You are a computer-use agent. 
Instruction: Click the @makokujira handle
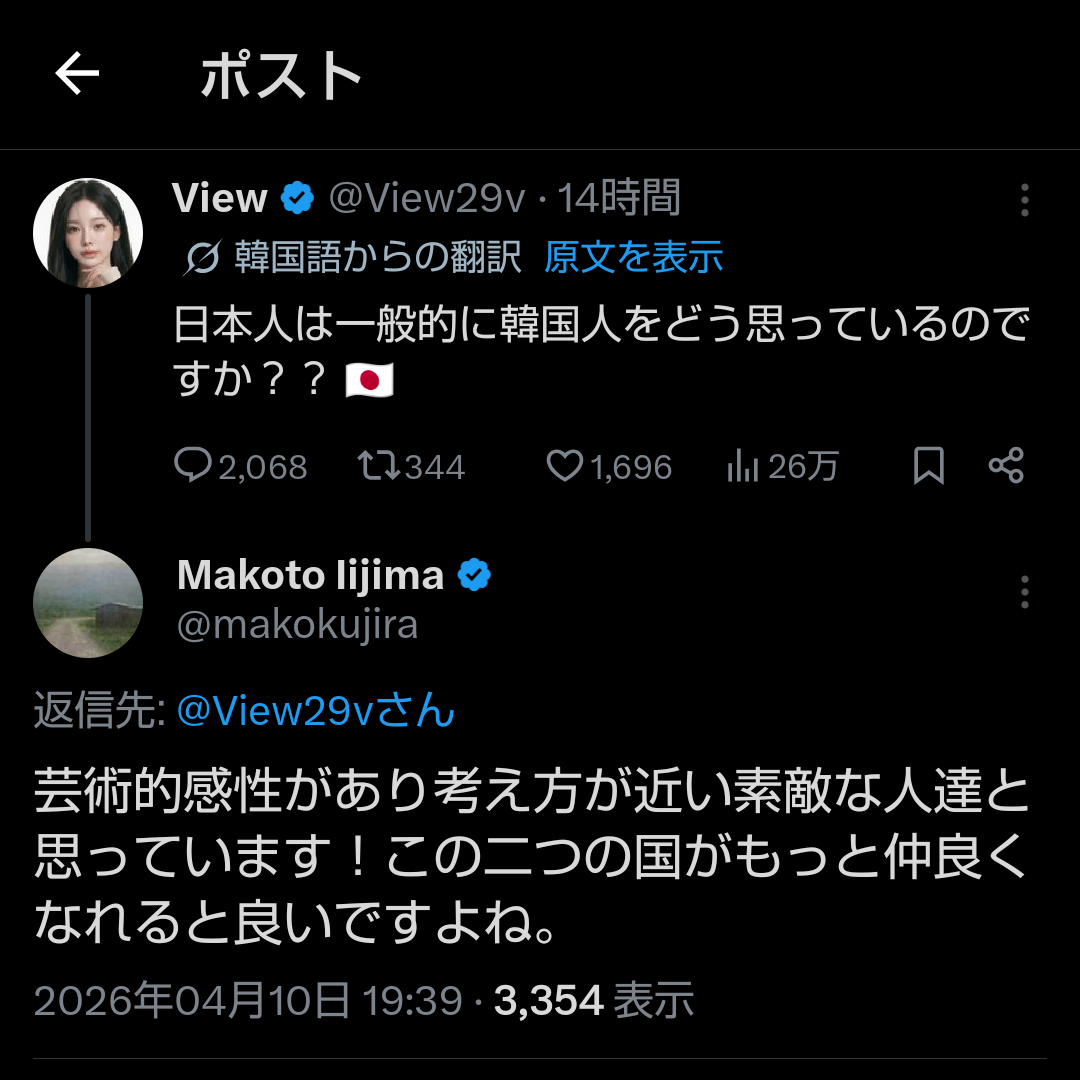297,625
